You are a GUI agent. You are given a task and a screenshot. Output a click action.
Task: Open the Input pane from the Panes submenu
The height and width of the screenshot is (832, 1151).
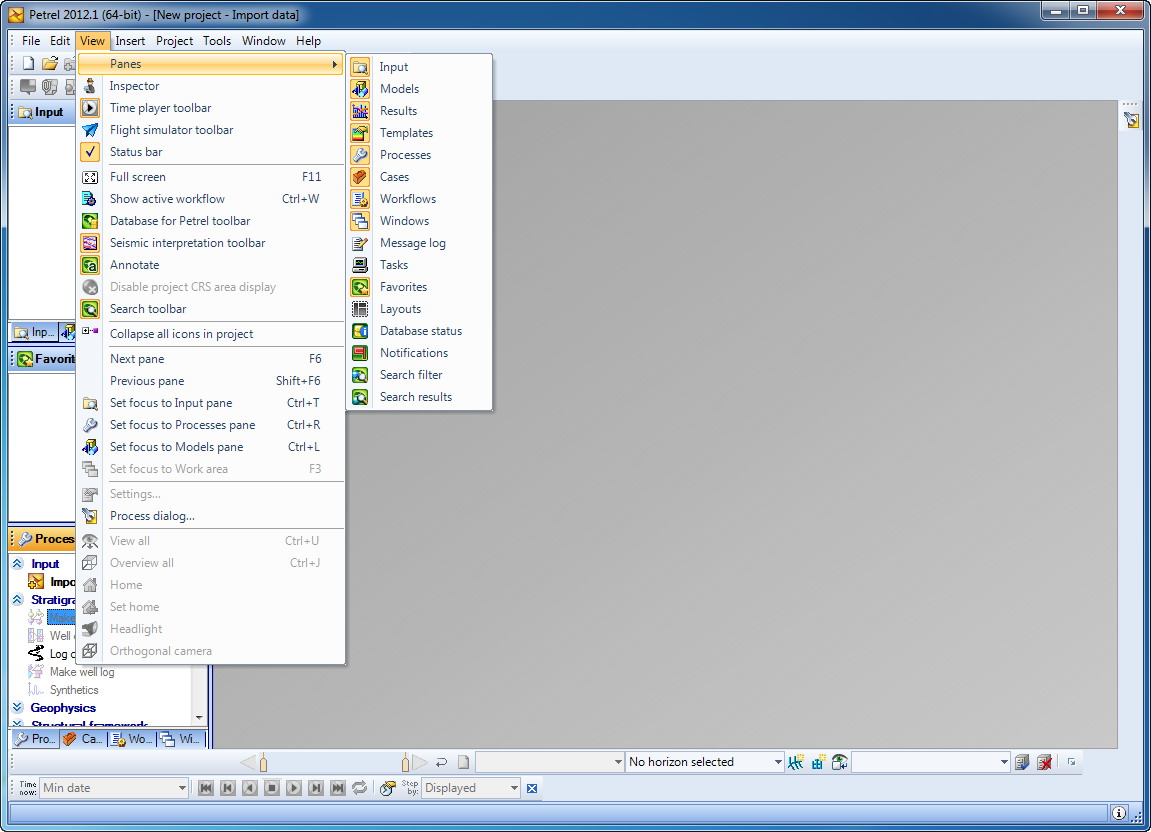click(419, 67)
